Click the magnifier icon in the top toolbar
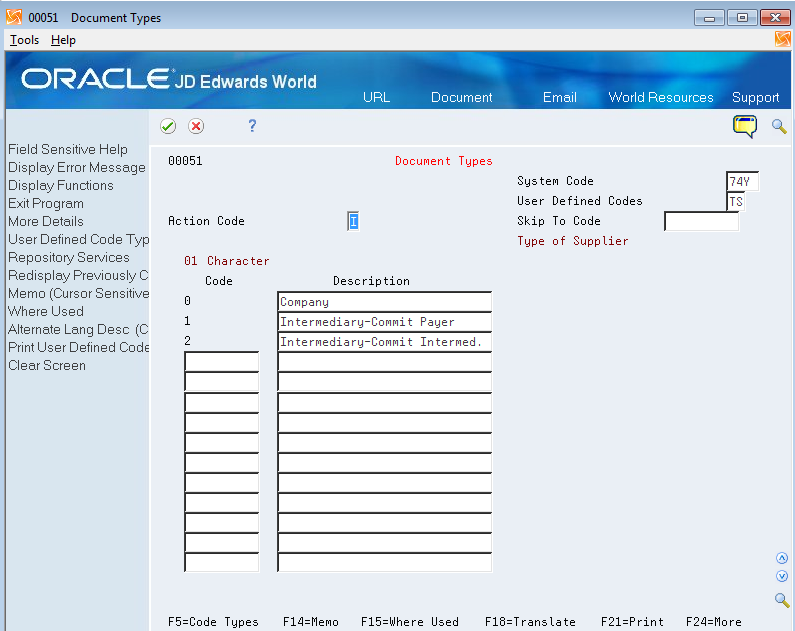The height and width of the screenshot is (631, 795). point(779,126)
